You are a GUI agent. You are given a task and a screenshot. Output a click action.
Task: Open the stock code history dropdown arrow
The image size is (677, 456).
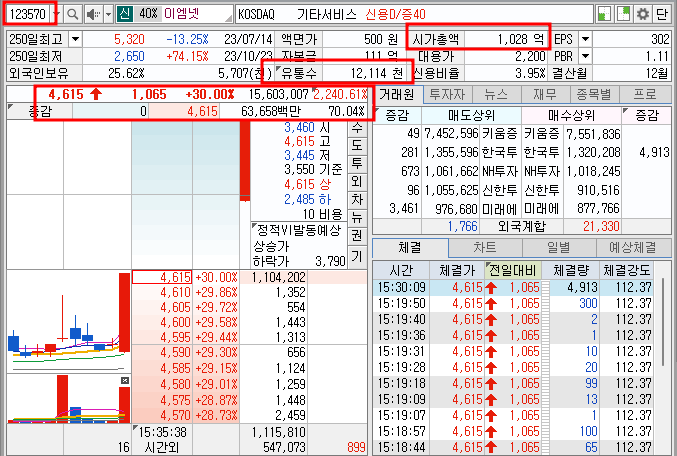[x=57, y=14]
